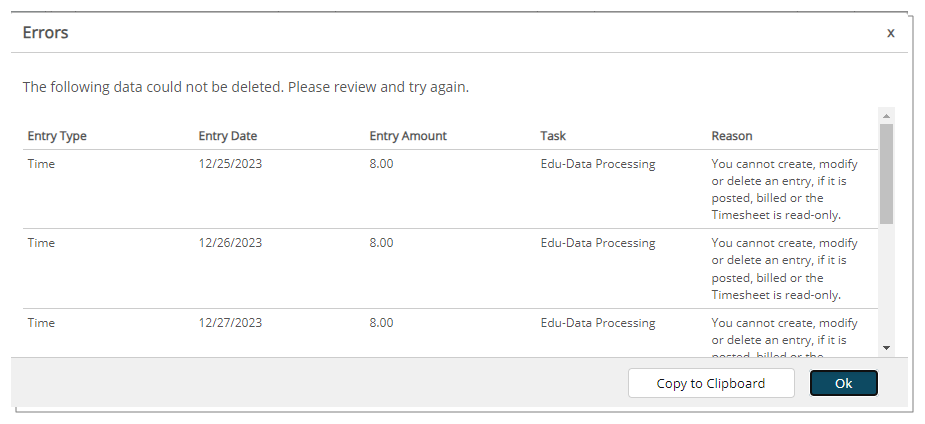
Task: Click the Reason column header
Action: coord(732,136)
